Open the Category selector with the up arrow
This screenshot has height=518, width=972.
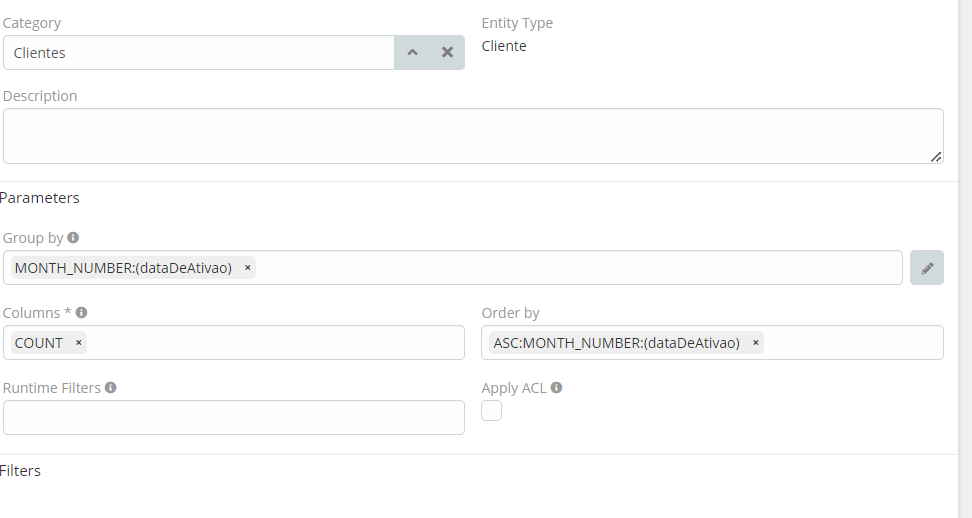pos(412,53)
